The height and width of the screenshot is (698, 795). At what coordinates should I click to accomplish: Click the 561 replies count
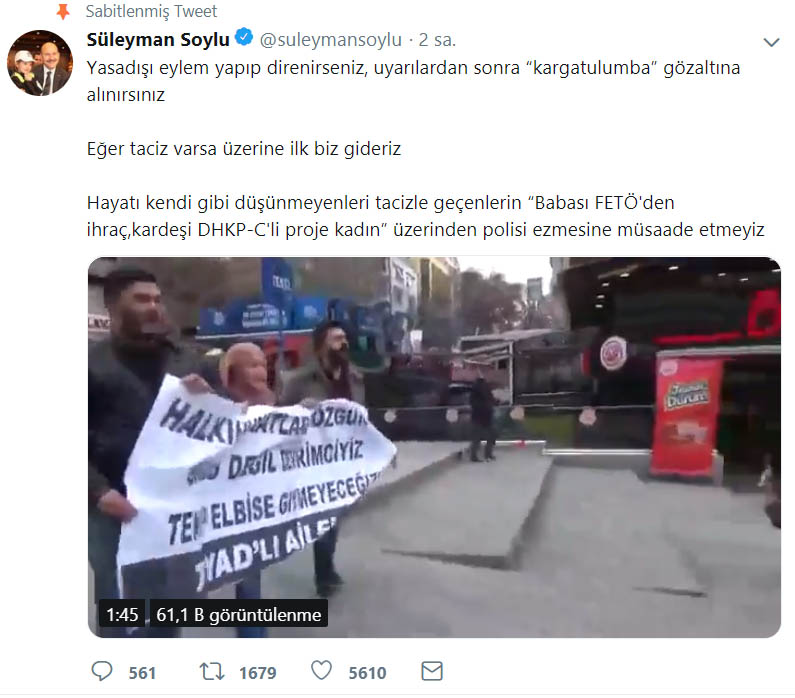click(142, 673)
